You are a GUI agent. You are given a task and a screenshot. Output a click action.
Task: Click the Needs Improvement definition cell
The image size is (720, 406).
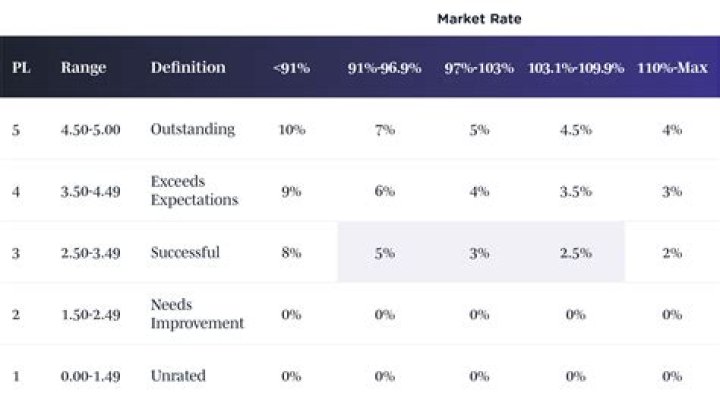(x=197, y=314)
